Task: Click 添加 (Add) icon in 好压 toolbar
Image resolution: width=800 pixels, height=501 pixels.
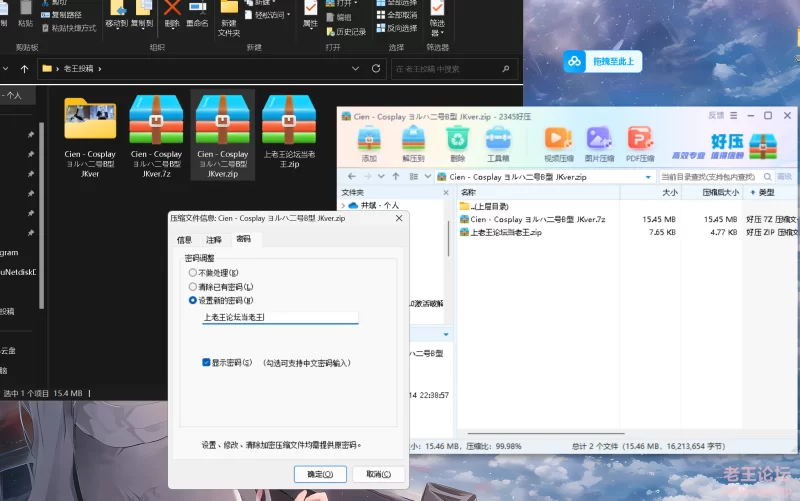Action: click(x=369, y=139)
